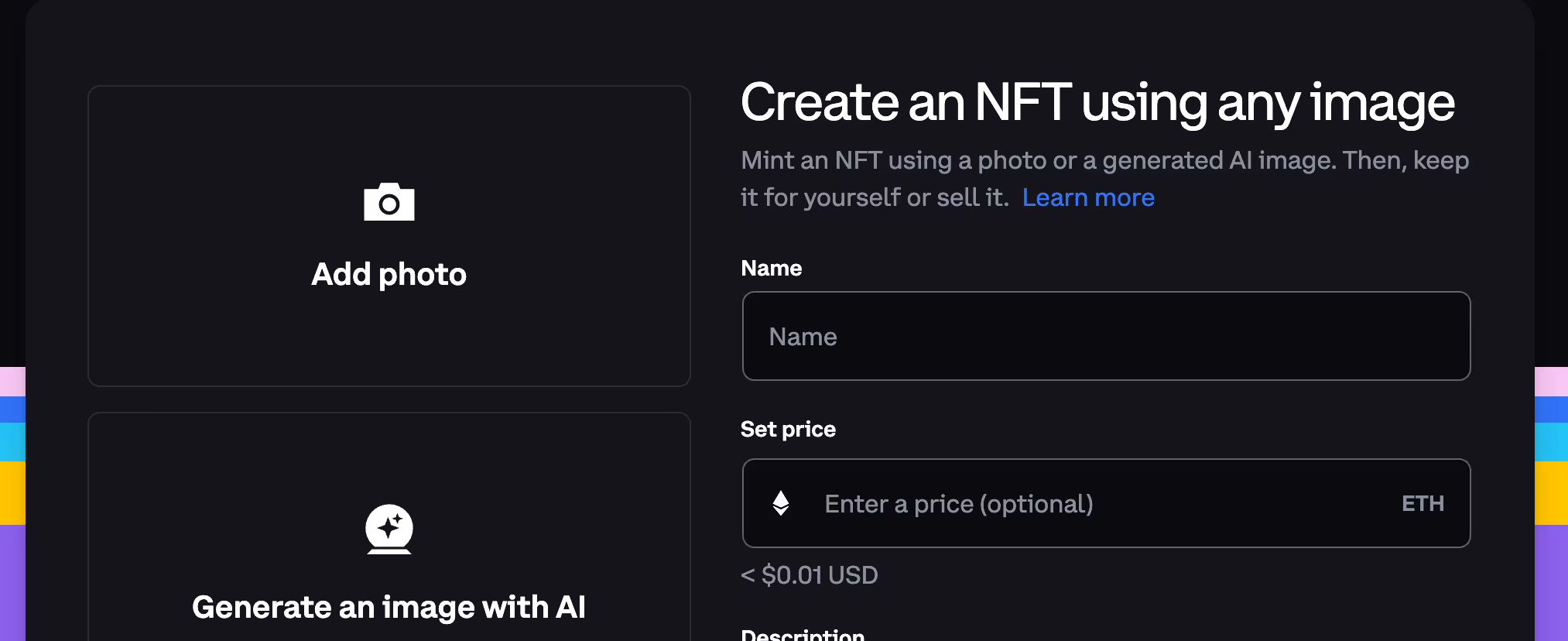Click the blue stripe on the left edge
This screenshot has height=641, width=1568.
12,409
